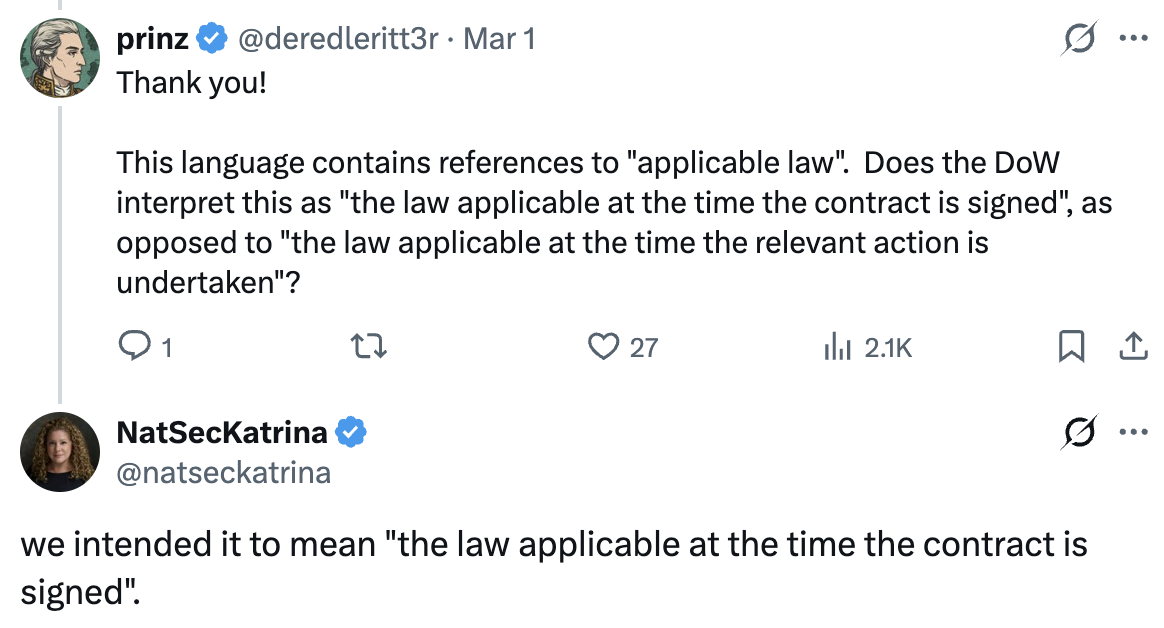Open more options for prinz's tweet
1164x628 pixels.
coord(1133,41)
